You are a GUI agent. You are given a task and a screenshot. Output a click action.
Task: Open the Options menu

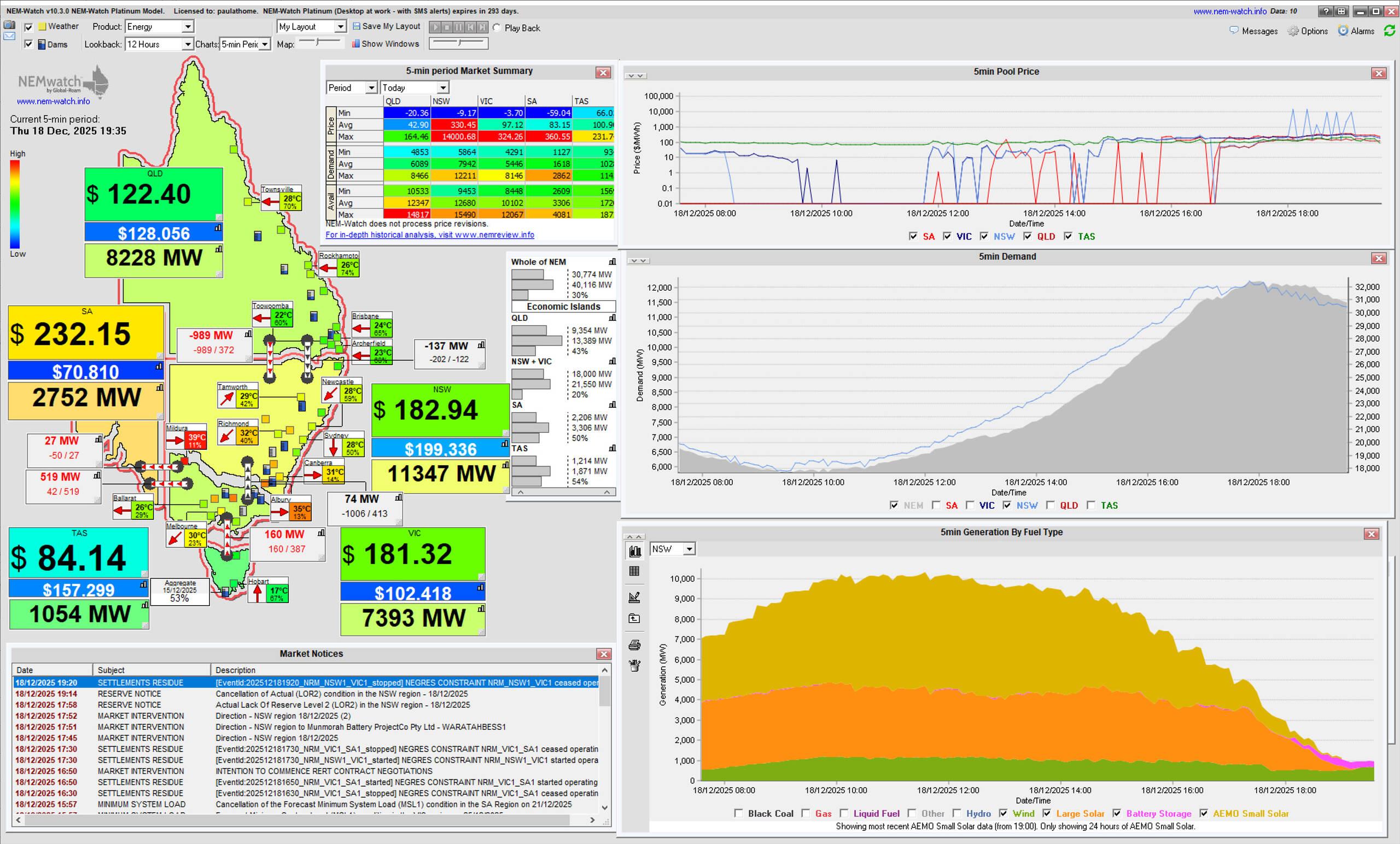coord(1308,31)
